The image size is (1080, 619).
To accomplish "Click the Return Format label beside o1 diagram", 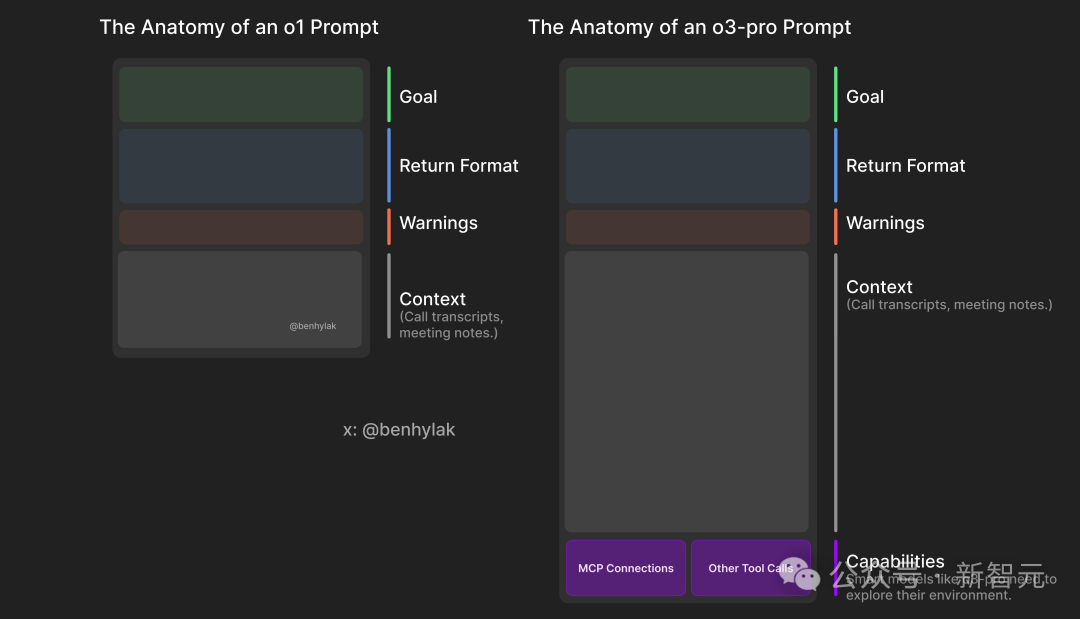I will (459, 166).
